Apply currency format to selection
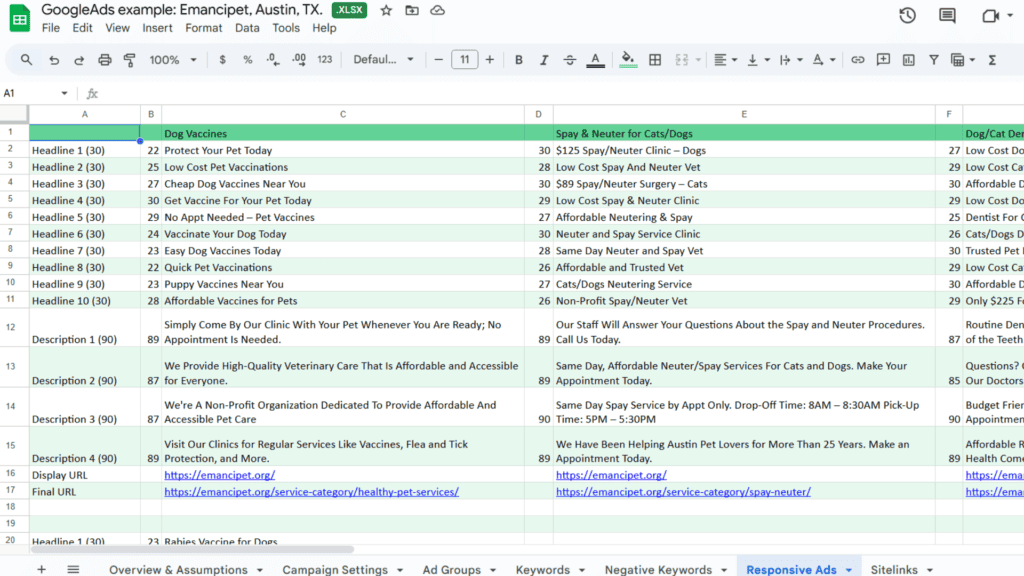 coord(221,59)
